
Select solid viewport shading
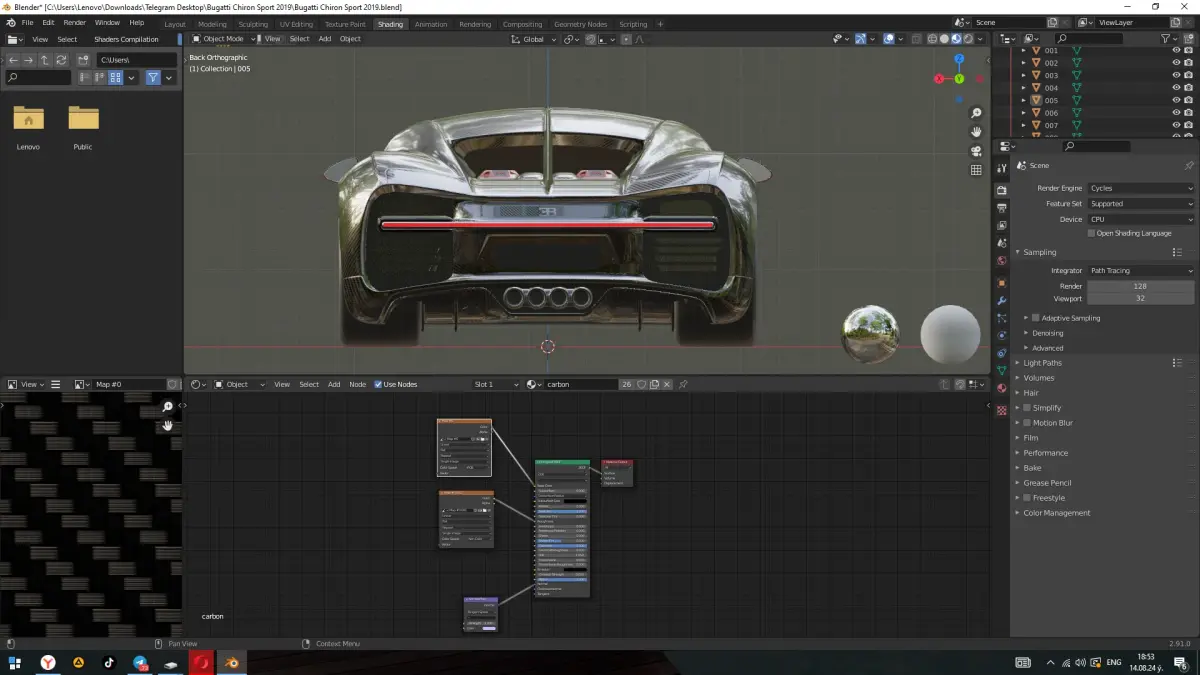point(944,39)
